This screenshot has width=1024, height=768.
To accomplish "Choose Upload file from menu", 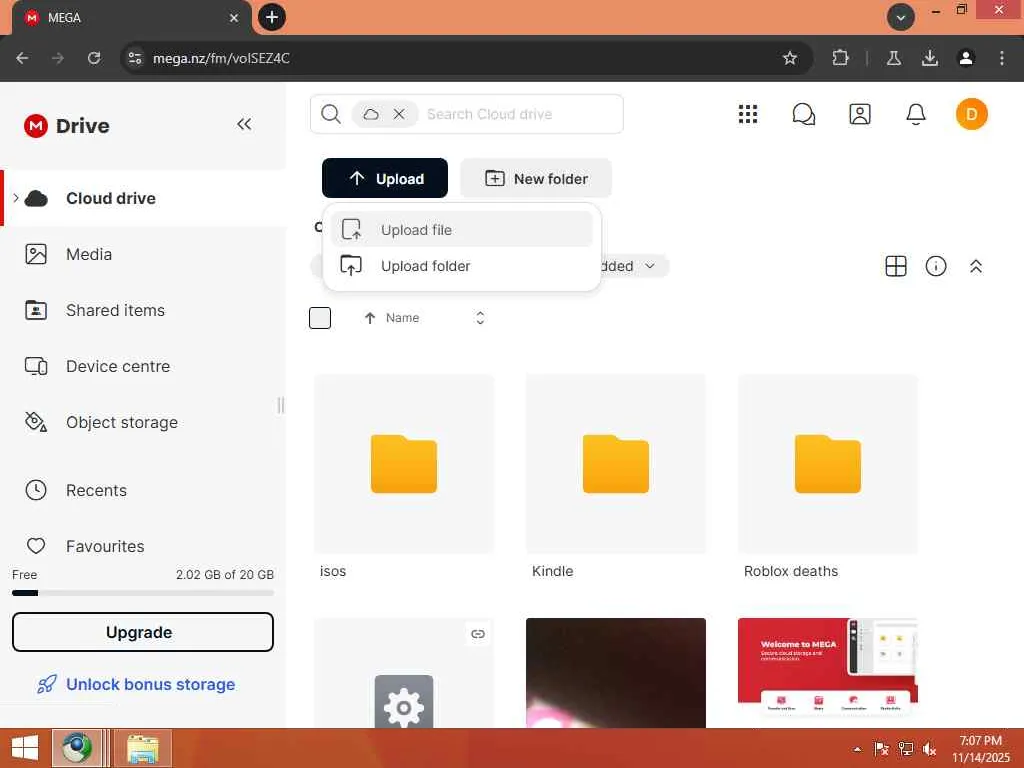I will [x=461, y=229].
